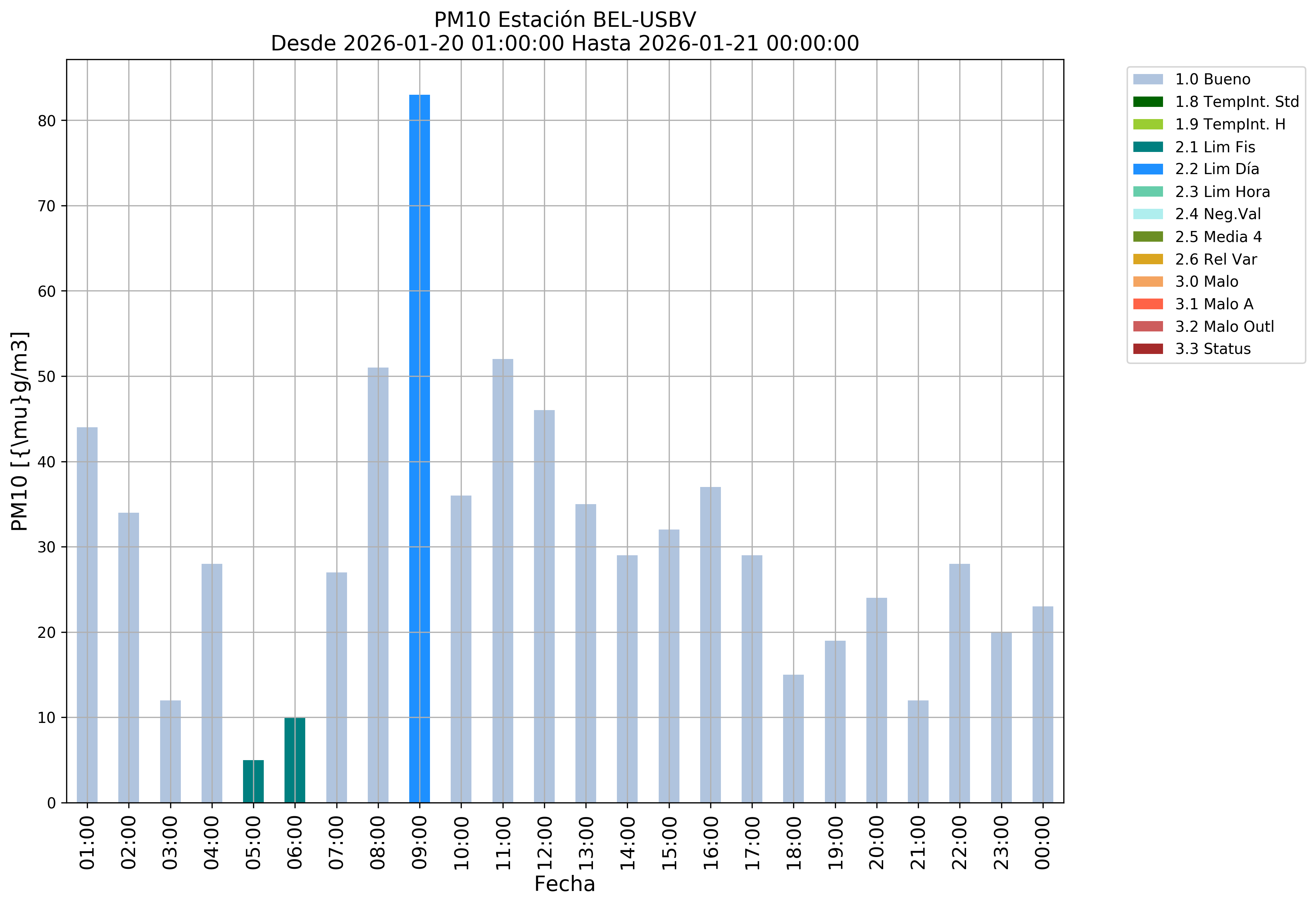Click the 1.0 Bueno legend color swatch
This screenshot has height=906, width=1316.
[x=1147, y=79]
